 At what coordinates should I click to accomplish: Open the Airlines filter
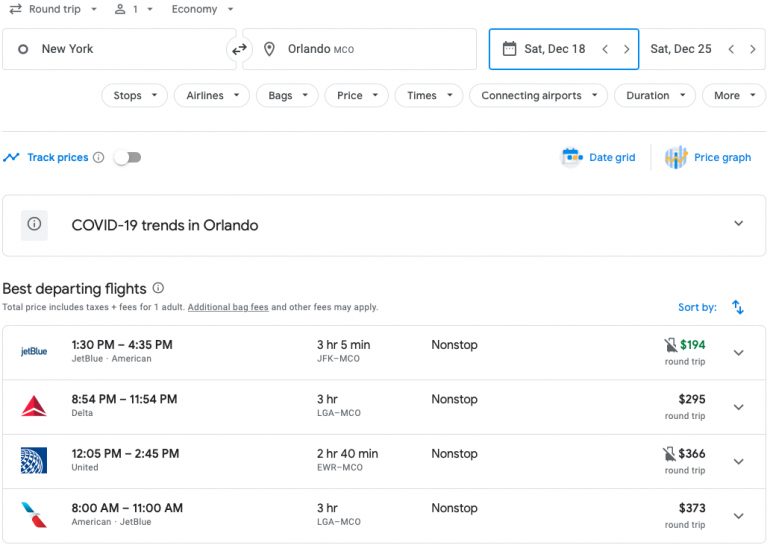[212, 96]
